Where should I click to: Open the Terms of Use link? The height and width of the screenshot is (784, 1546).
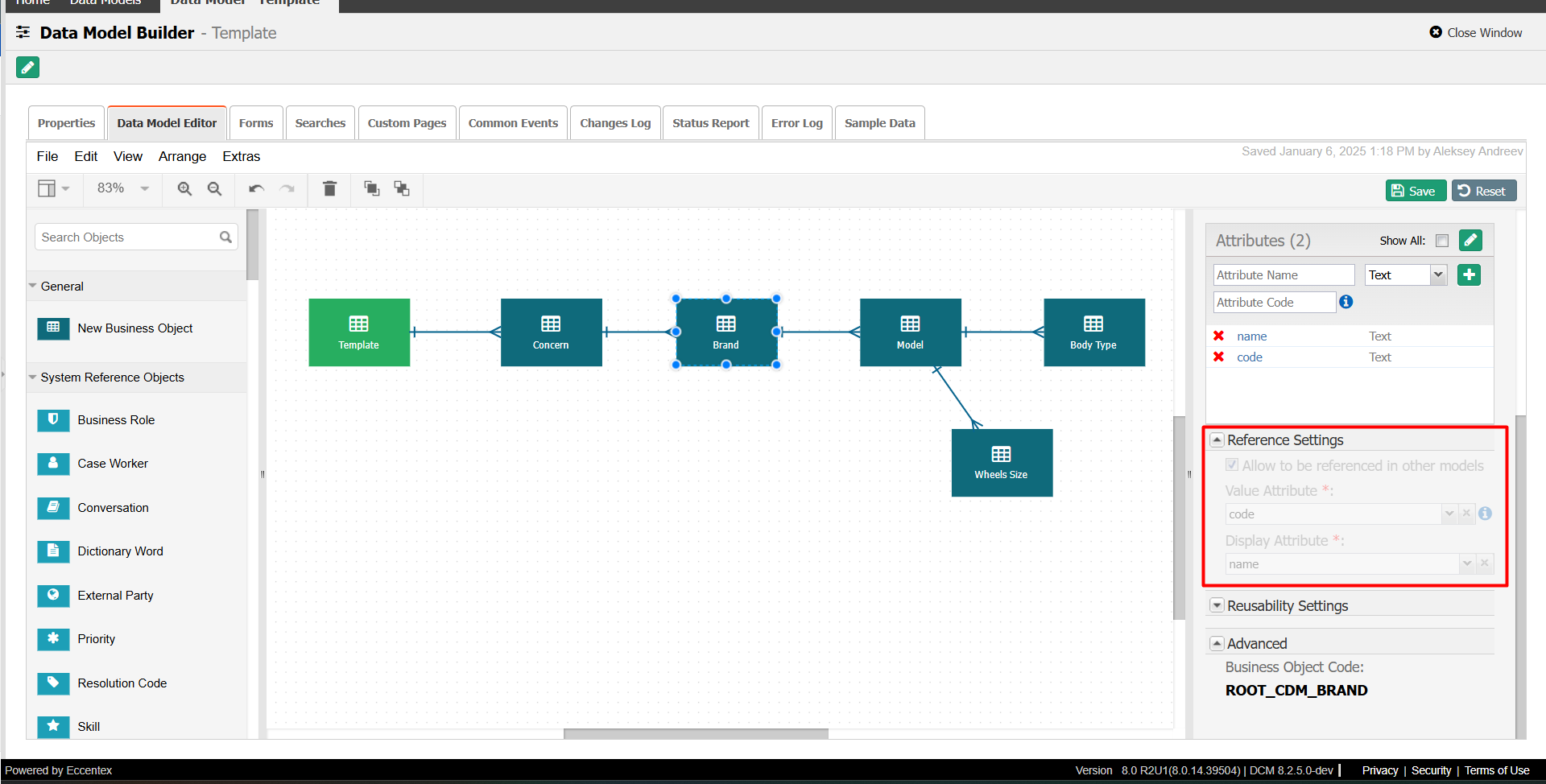(1497, 770)
